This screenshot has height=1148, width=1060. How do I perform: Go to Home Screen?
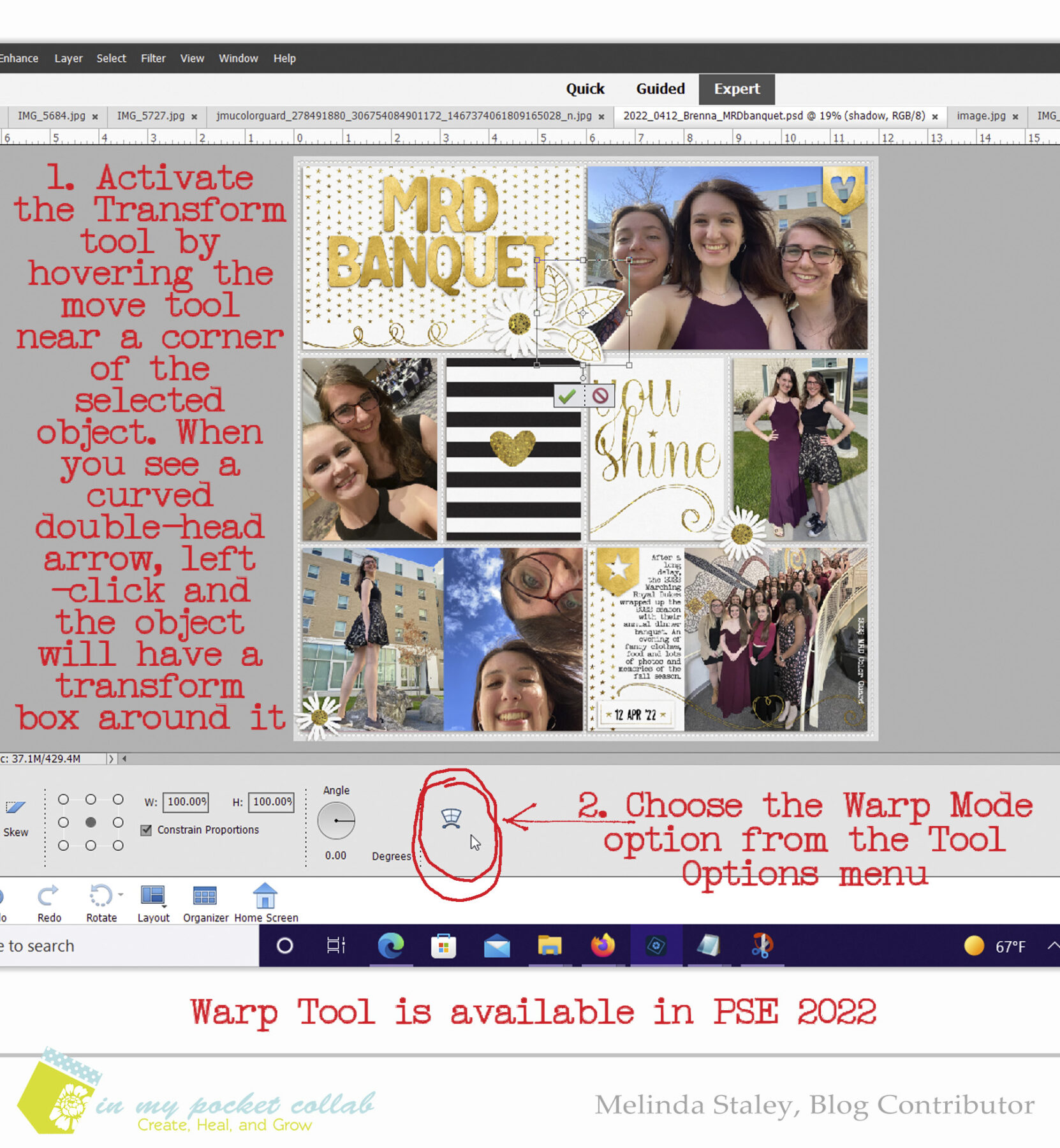click(265, 896)
